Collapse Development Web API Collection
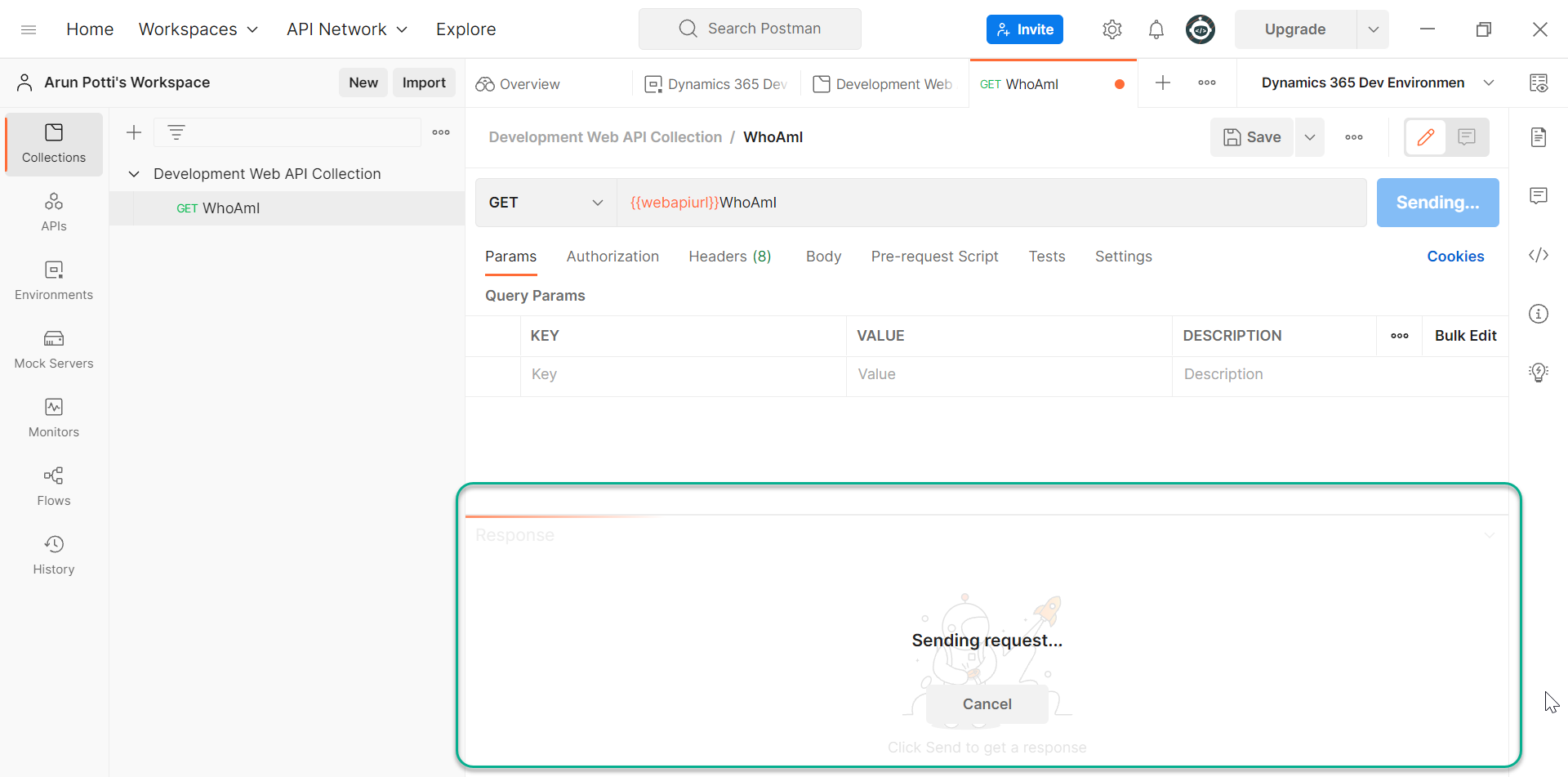This screenshot has width=1568, height=777. tap(133, 173)
